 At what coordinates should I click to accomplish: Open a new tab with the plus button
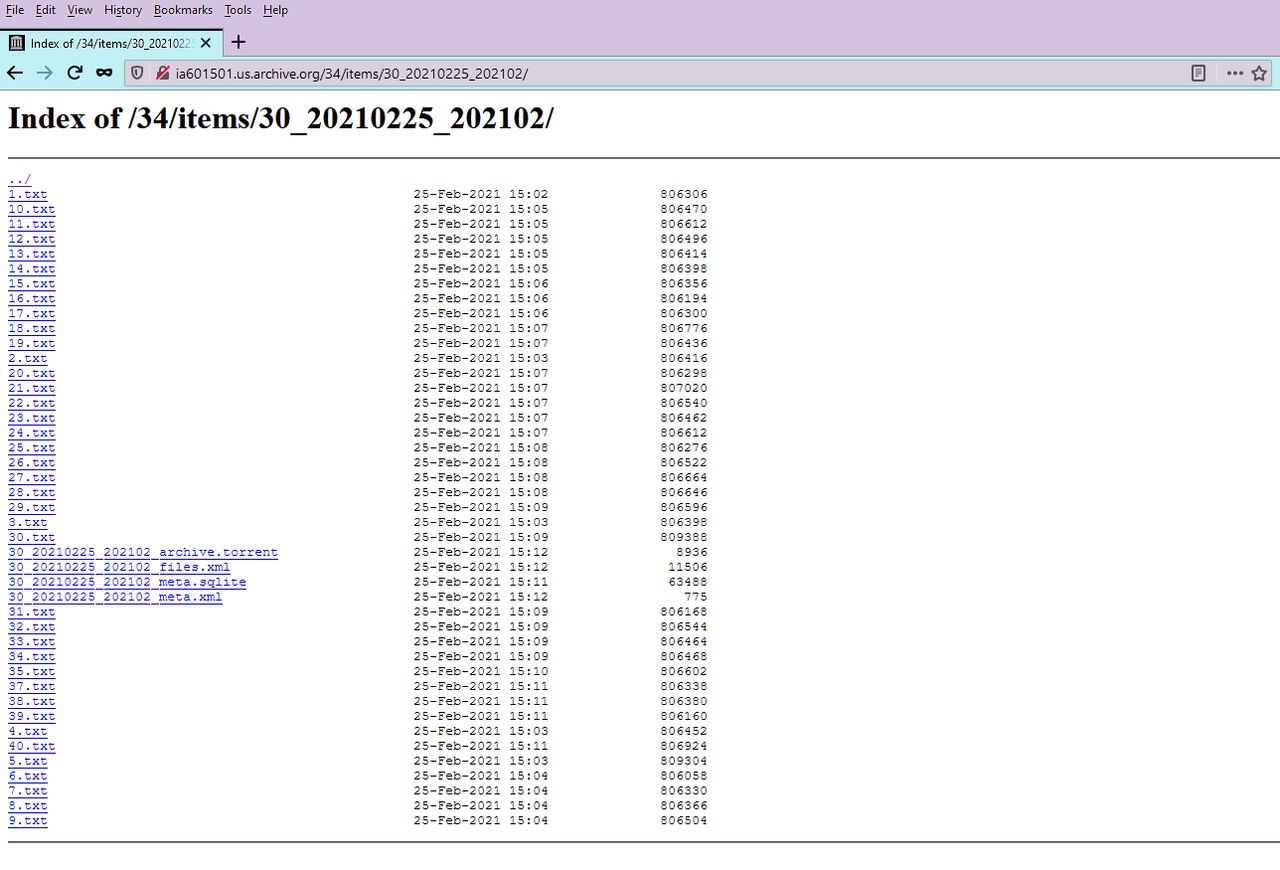point(238,42)
